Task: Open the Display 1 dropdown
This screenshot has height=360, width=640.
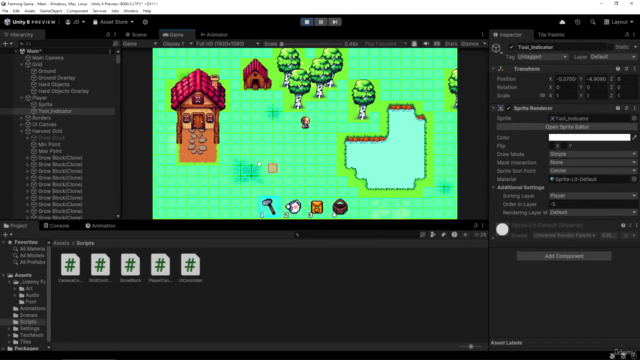Action: click(x=177, y=44)
